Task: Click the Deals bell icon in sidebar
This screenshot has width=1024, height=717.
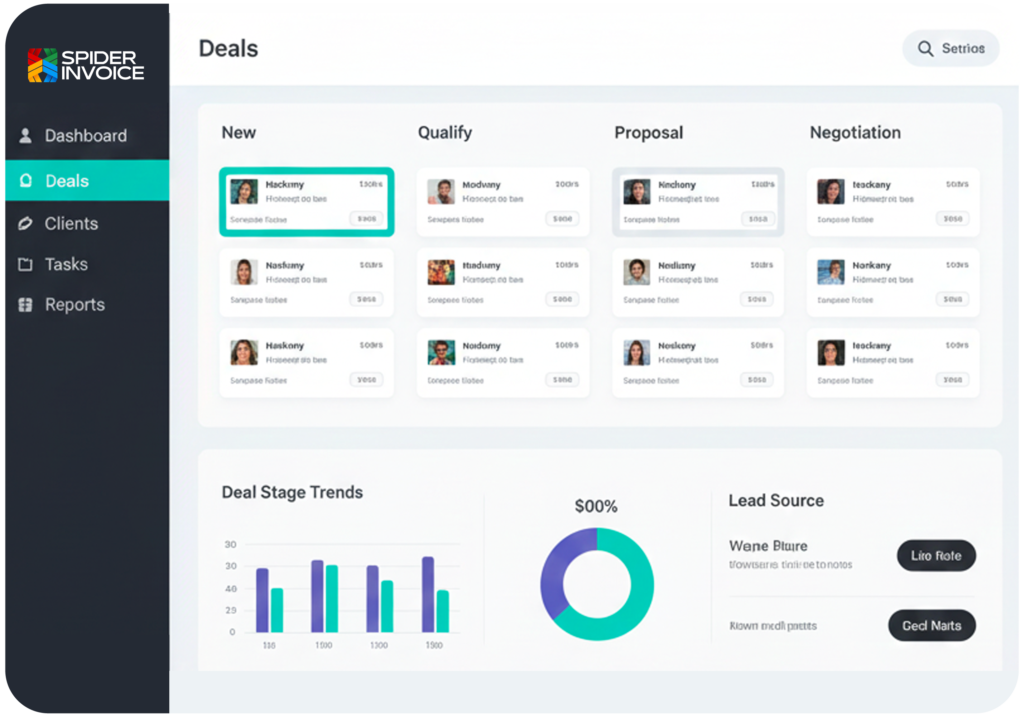Action: (26, 181)
